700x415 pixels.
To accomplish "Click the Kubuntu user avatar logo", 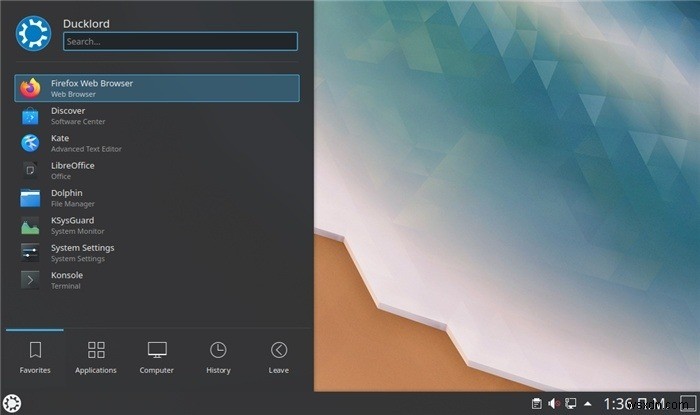I will (x=33, y=33).
